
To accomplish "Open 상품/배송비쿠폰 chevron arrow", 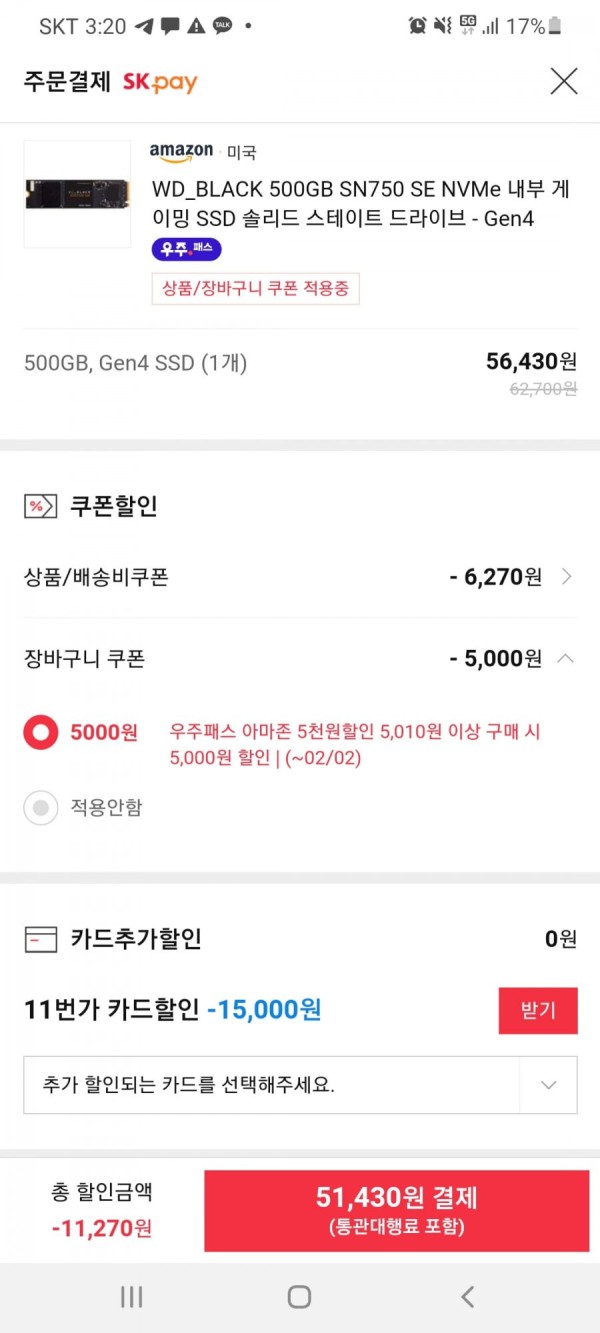I will click(567, 576).
